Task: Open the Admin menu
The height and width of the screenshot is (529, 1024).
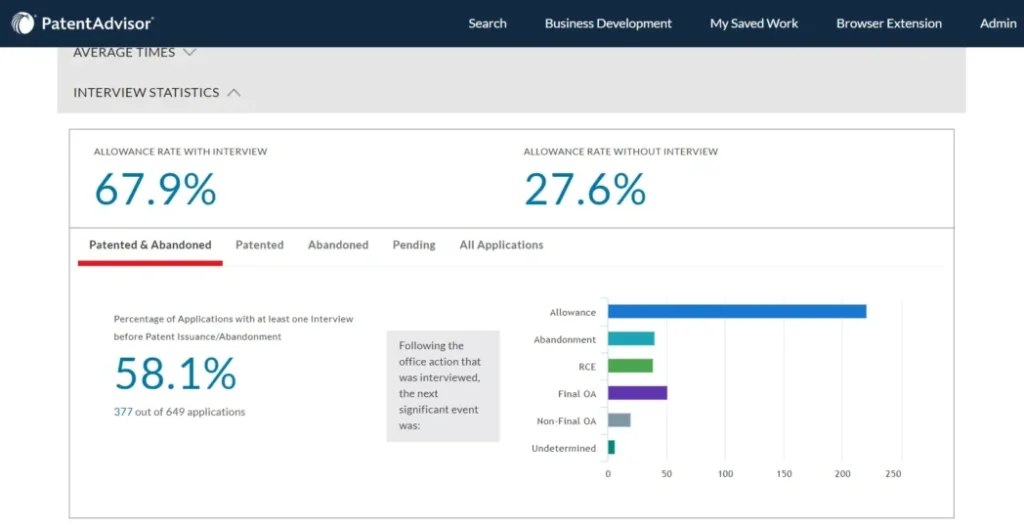Action: point(997,23)
